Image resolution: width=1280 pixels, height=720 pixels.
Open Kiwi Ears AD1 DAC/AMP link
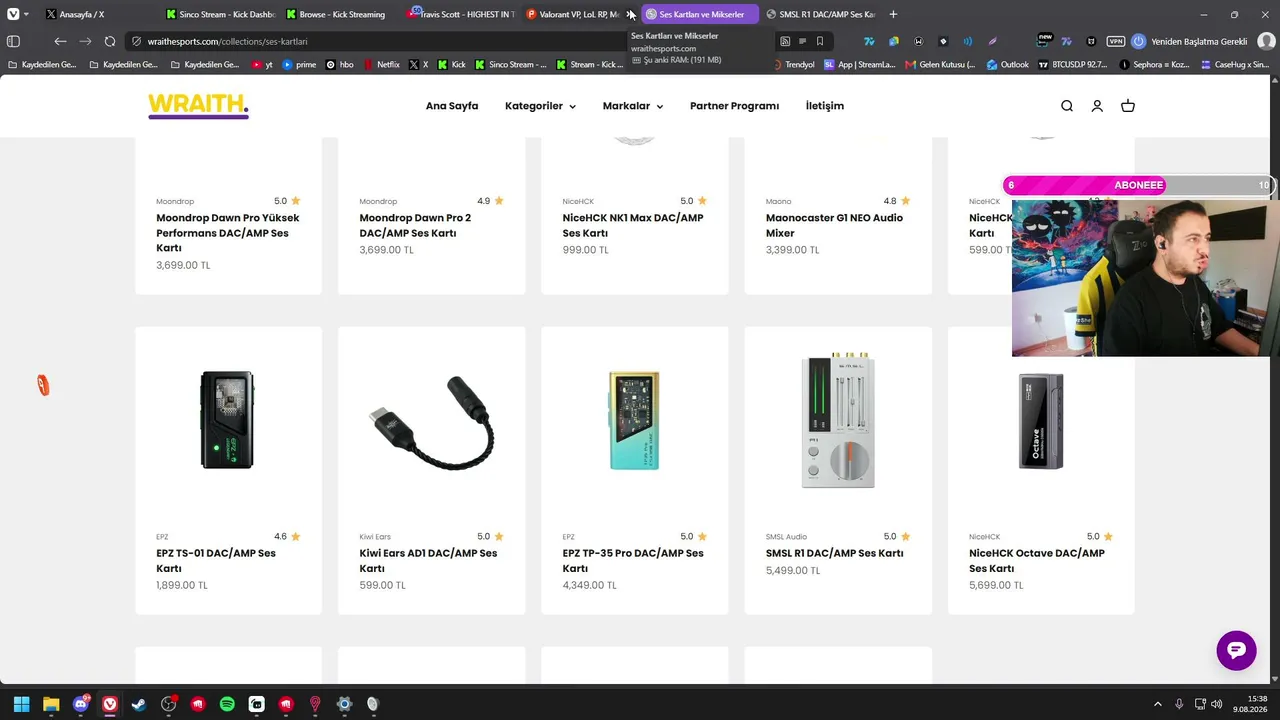[428, 561]
